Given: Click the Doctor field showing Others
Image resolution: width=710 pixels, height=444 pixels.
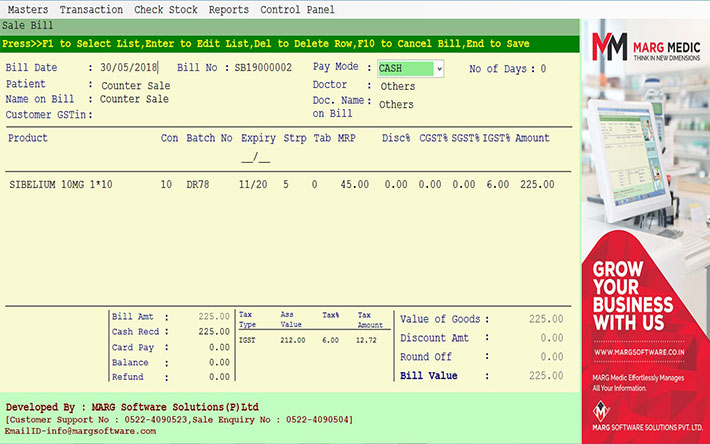Looking at the screenshot, I should pos(397,86).
